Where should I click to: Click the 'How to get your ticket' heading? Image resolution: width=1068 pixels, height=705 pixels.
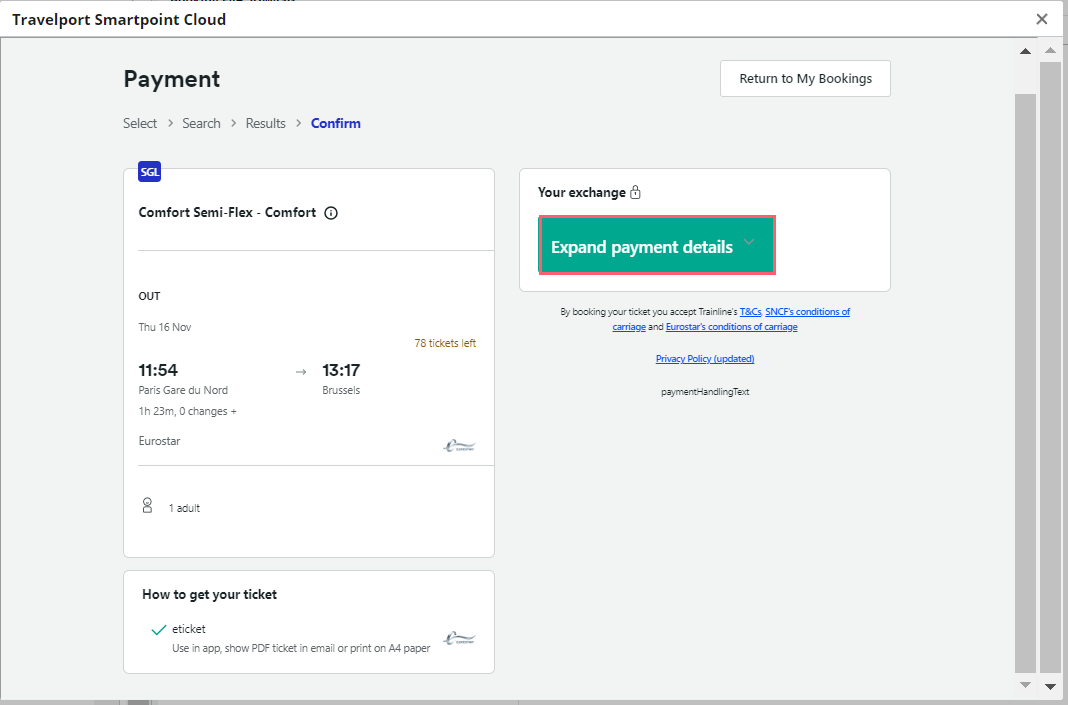(x=210, y=594)
